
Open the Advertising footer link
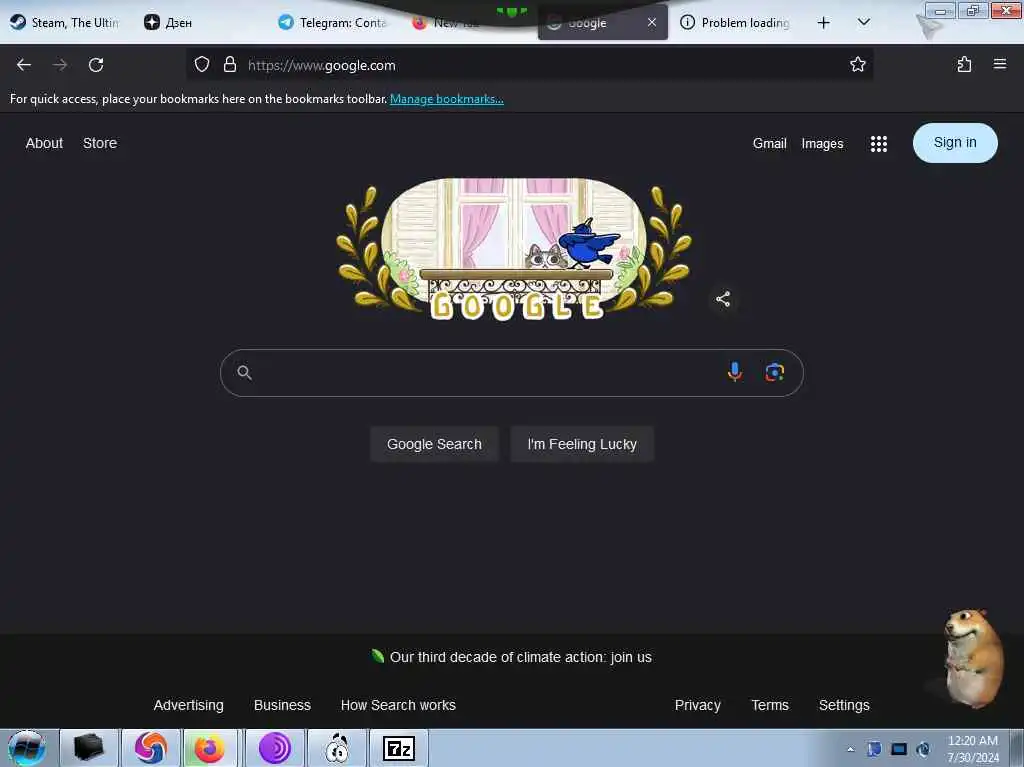(189, 705)
